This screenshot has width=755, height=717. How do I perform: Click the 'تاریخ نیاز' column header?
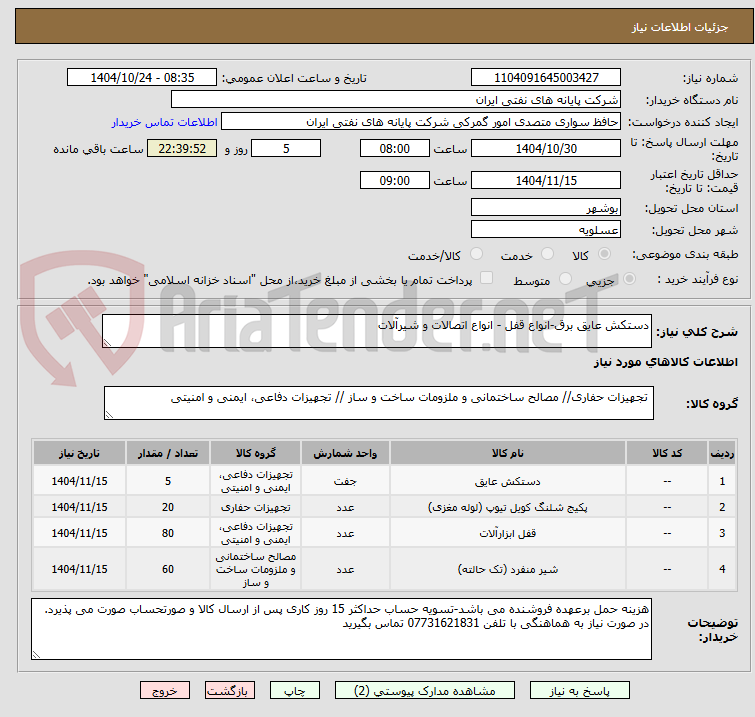pos(79,453)
